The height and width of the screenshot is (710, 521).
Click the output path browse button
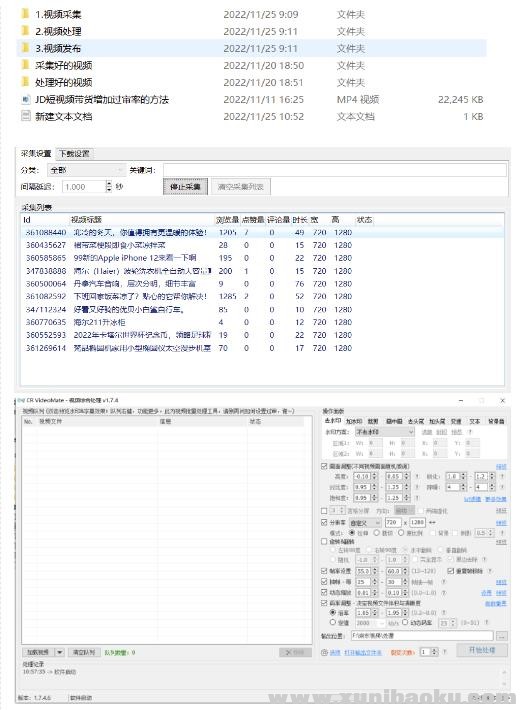pos(502,636)
